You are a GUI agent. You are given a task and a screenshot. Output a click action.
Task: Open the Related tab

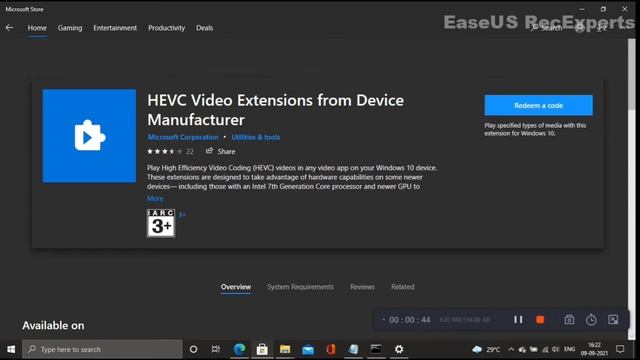point(402,287)
